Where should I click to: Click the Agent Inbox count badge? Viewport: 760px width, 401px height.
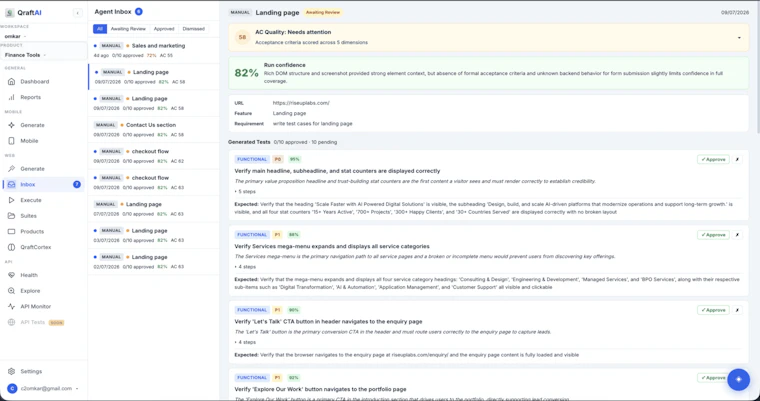139,11
